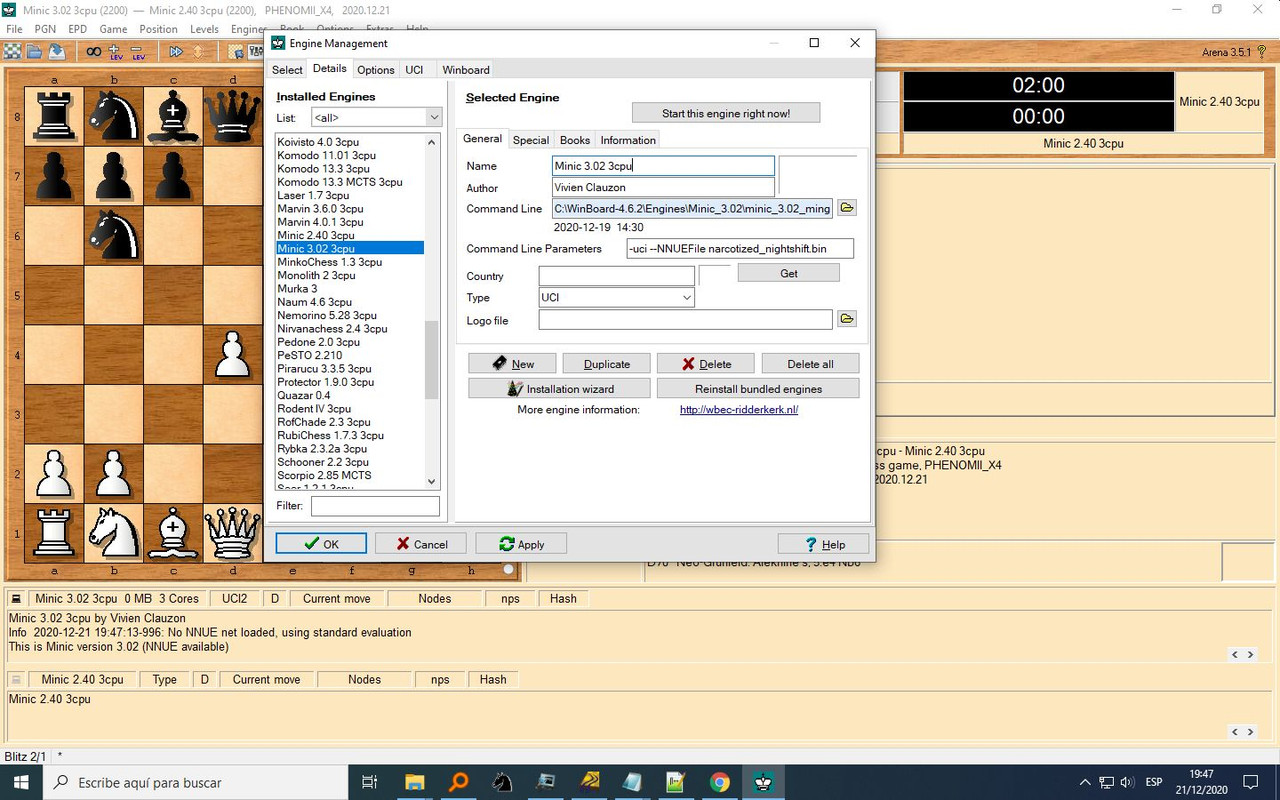Image resolution: width=1280 pixels, height=800 pixels.
Task: Click the Country input field
Action: point(616,276)
